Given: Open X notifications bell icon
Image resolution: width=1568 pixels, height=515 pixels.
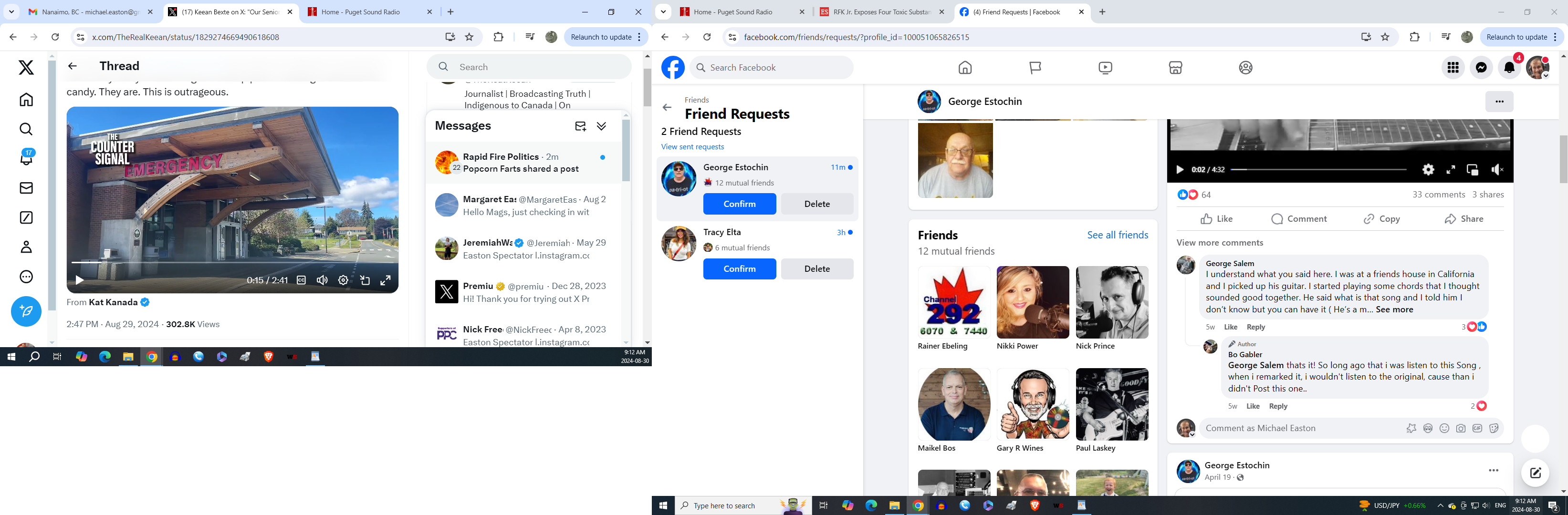Looking at the screenshot, I should click(x=26, y=158).
